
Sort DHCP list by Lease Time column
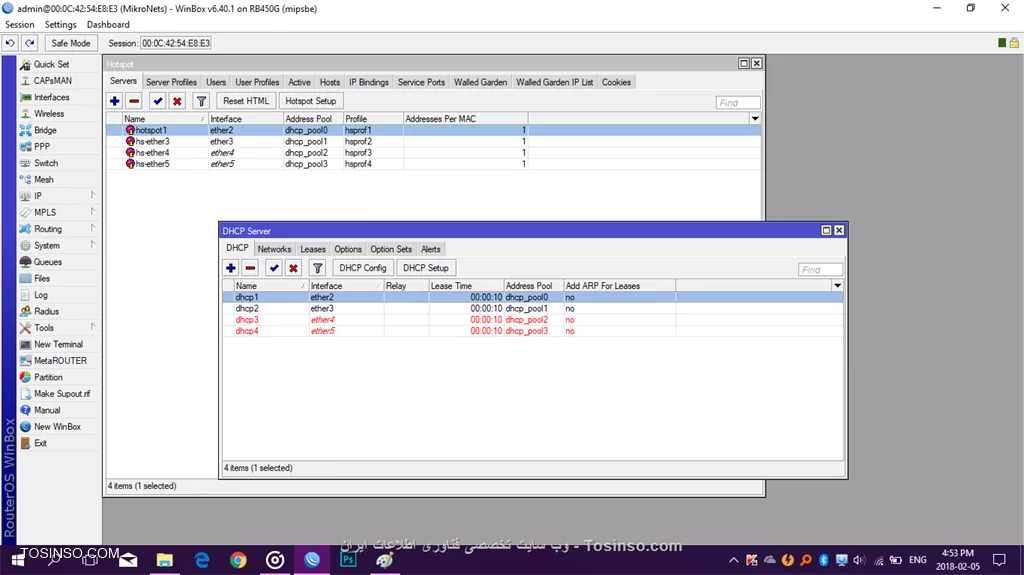466,286
